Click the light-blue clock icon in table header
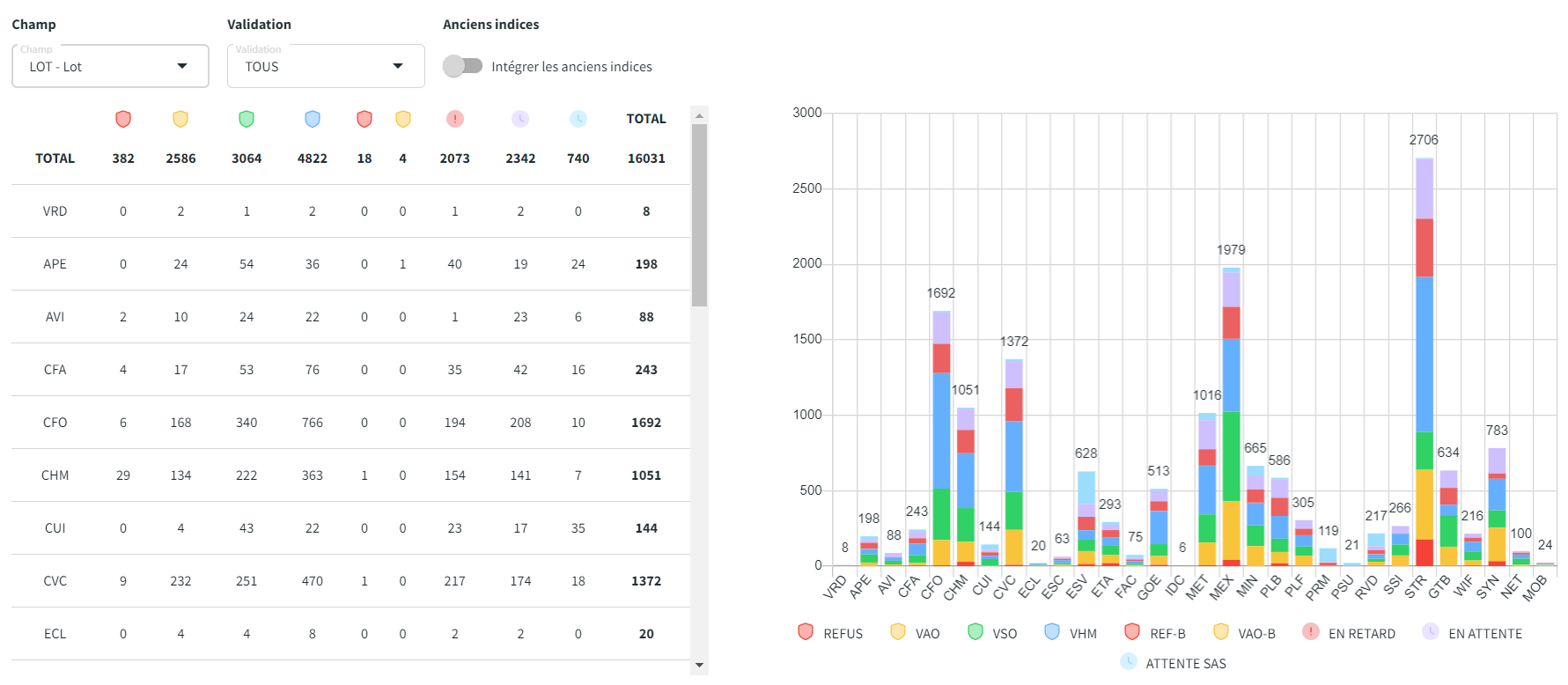This screenshot has width=1568, height=685. (578, 119)
